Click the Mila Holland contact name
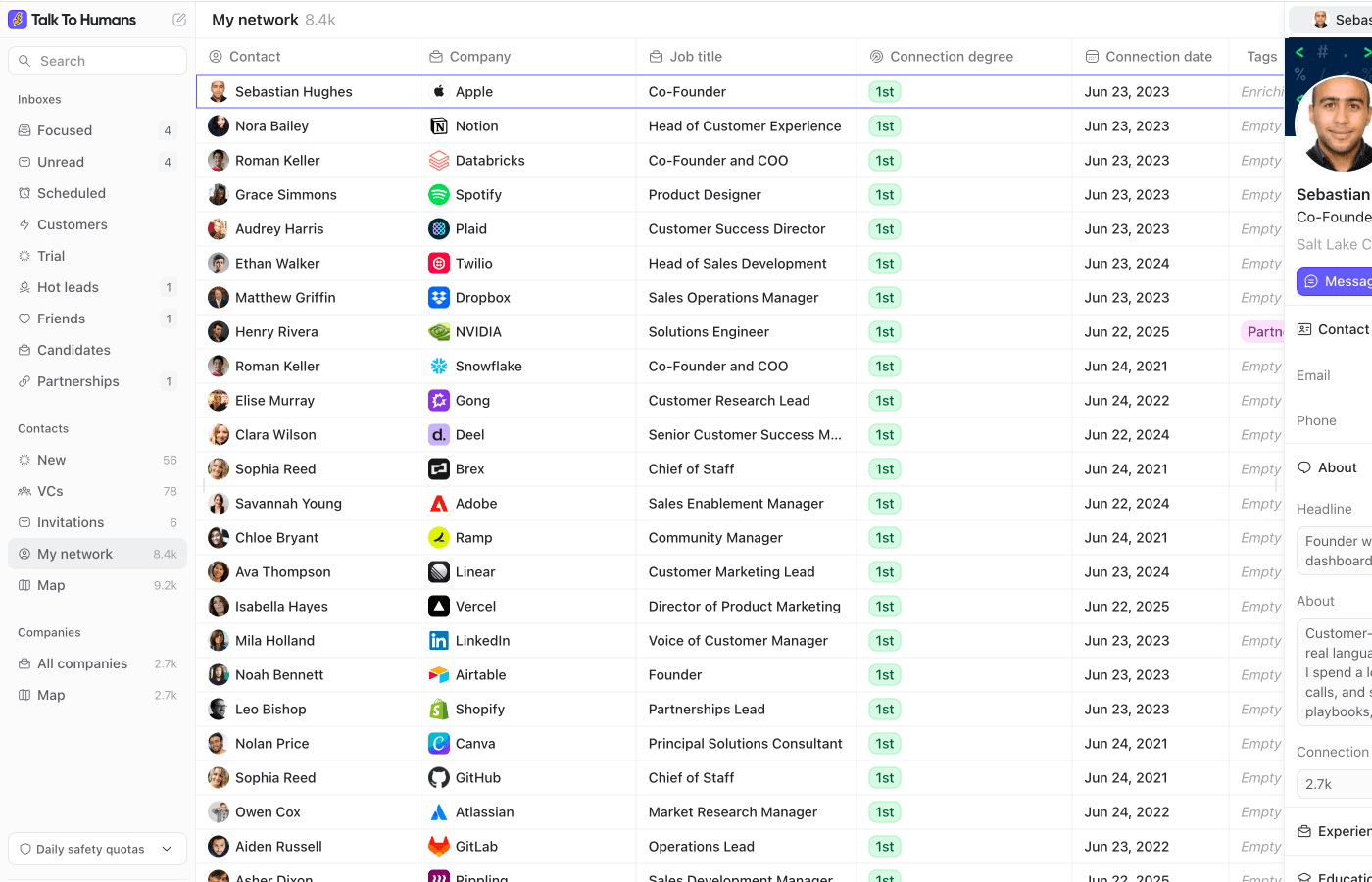 point(274,641)
